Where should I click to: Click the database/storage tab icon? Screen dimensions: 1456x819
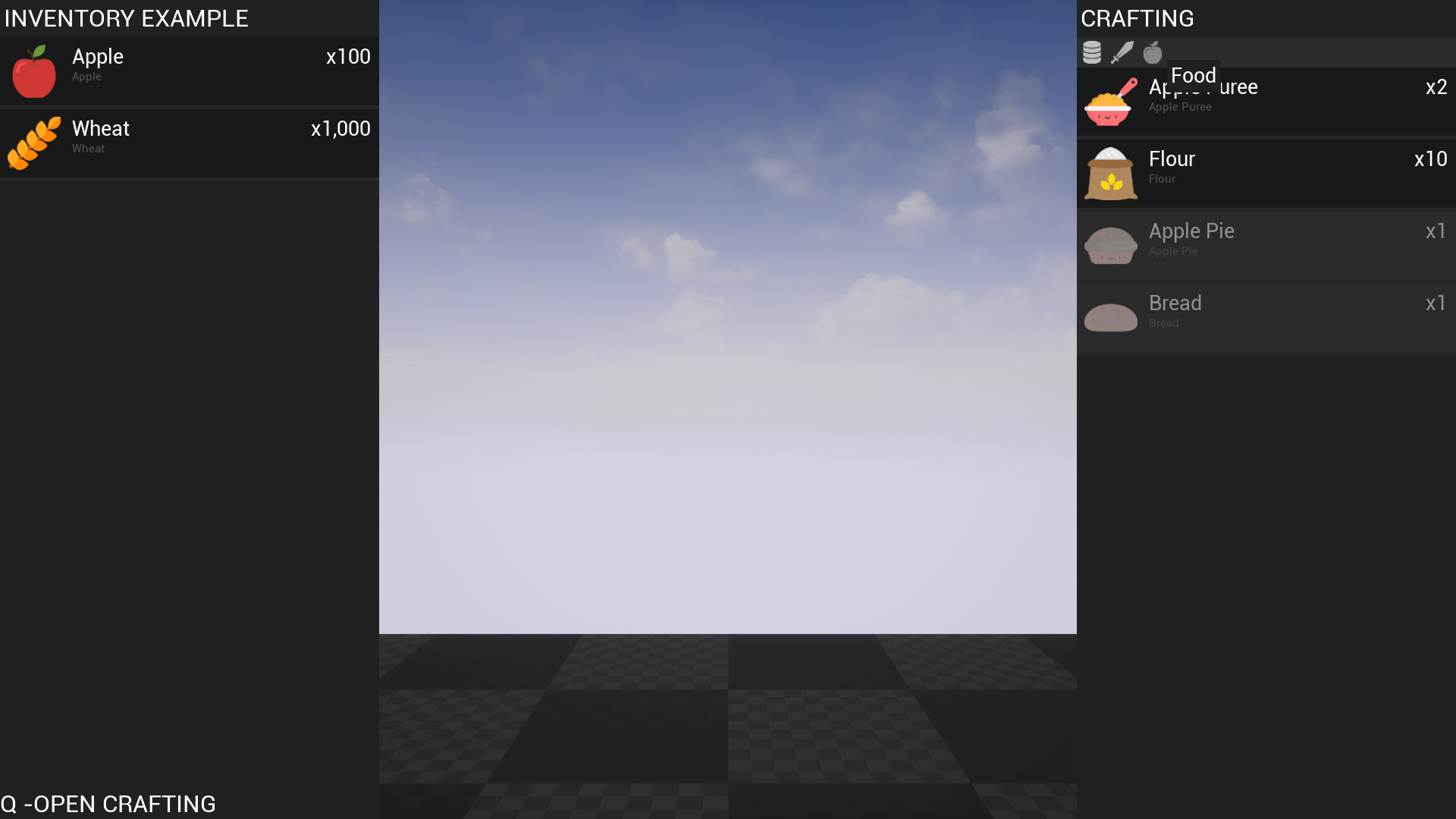1091,52
